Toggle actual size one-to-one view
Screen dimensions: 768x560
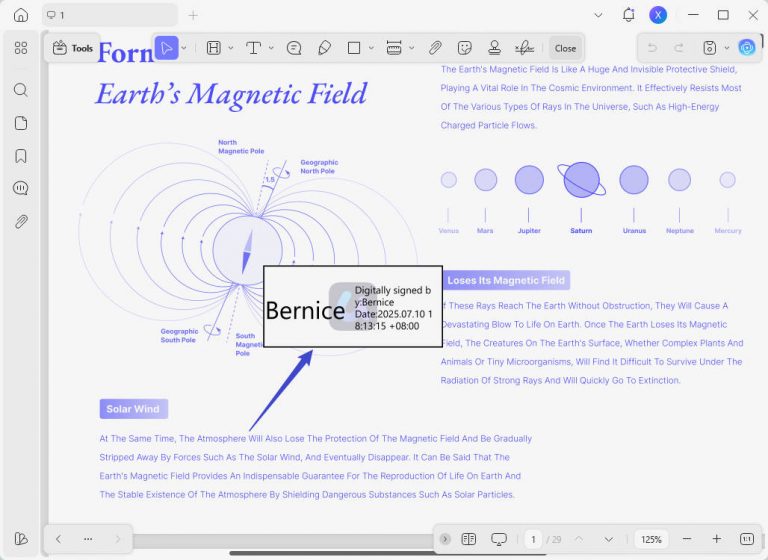[746, 539]
